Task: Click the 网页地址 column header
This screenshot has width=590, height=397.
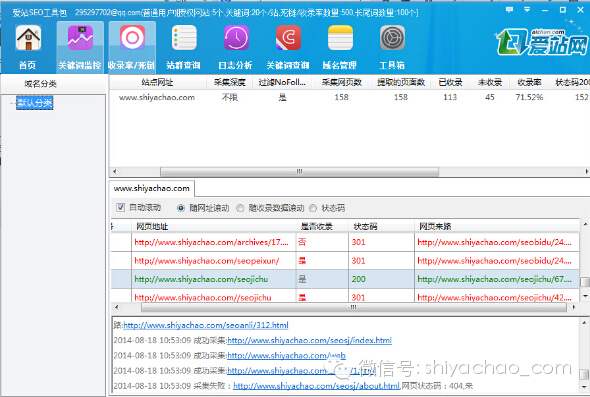Action: 214,226
